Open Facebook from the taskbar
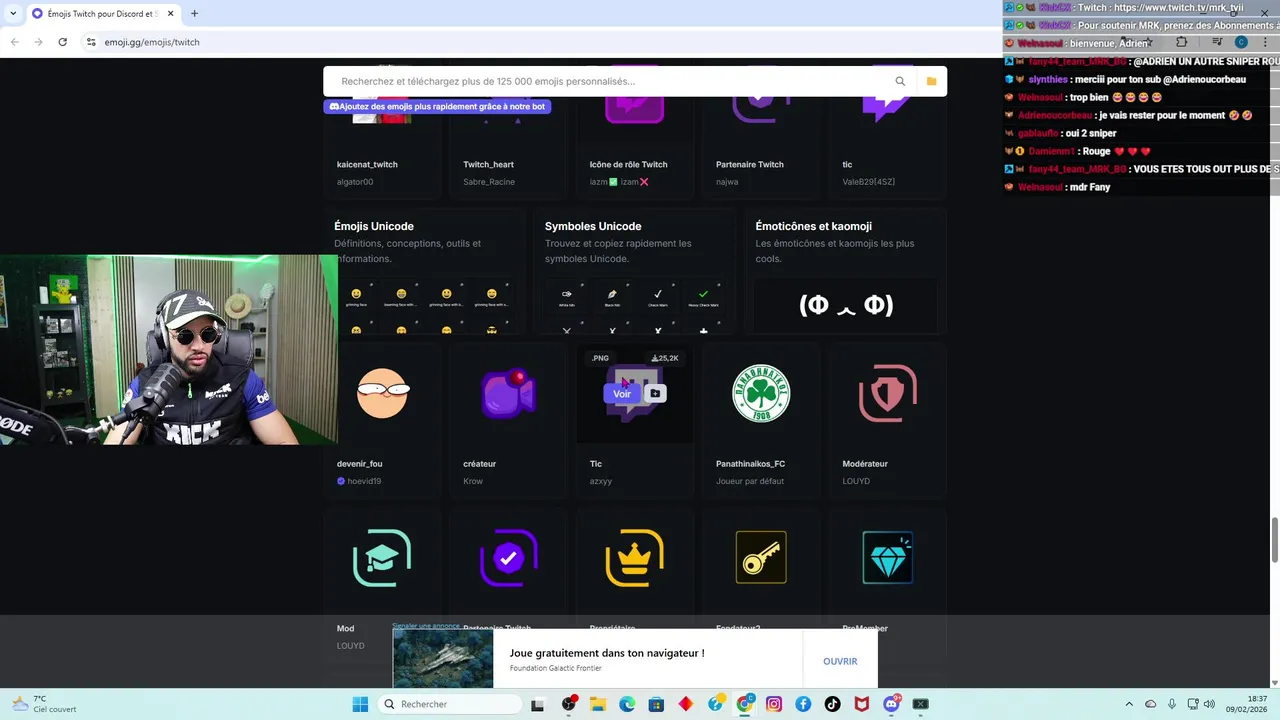The height and width of the screenshot is (720, 1280). pyautogui.click(x=803, y=704)
